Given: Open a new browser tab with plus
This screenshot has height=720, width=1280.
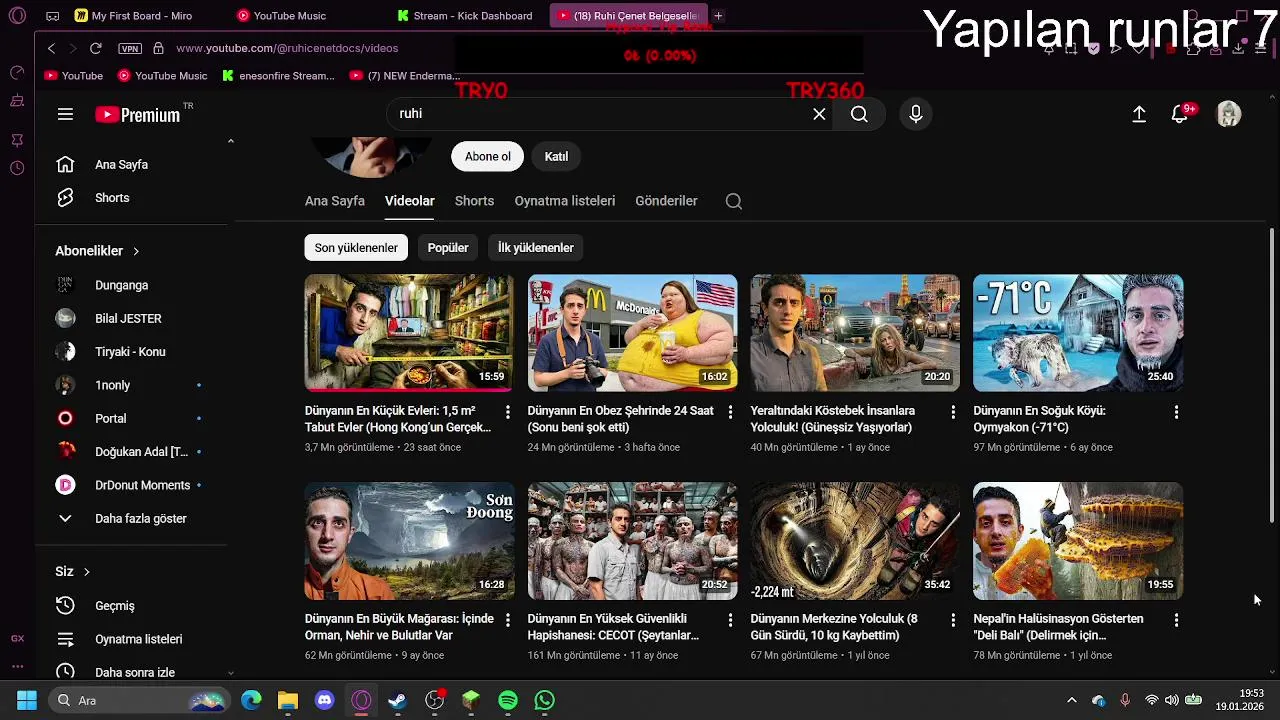Looking at the screenshot, I should (718, 16).
